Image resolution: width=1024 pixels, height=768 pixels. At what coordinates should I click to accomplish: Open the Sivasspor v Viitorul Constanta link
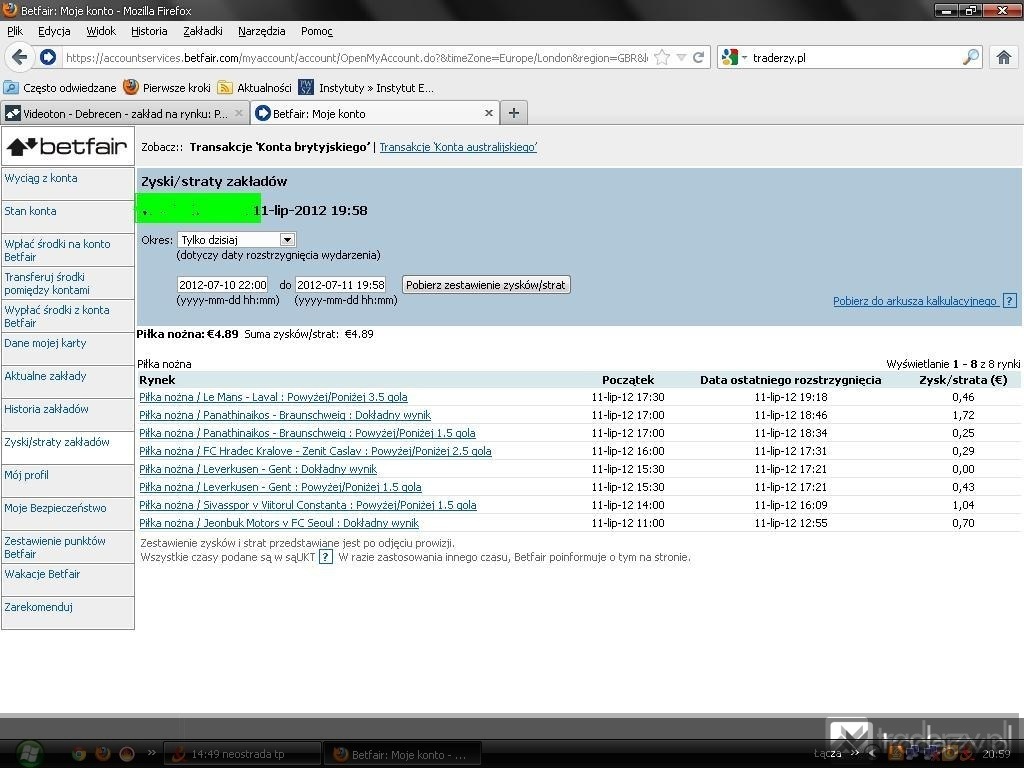click(308, 505)
